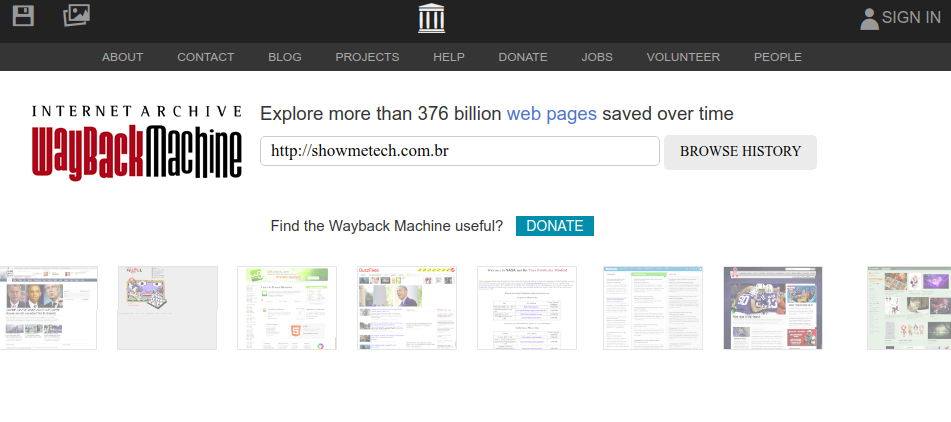Open the NASA archived page thumbnail
Viewport: 951px width, 422px height.
pos(526,308)
